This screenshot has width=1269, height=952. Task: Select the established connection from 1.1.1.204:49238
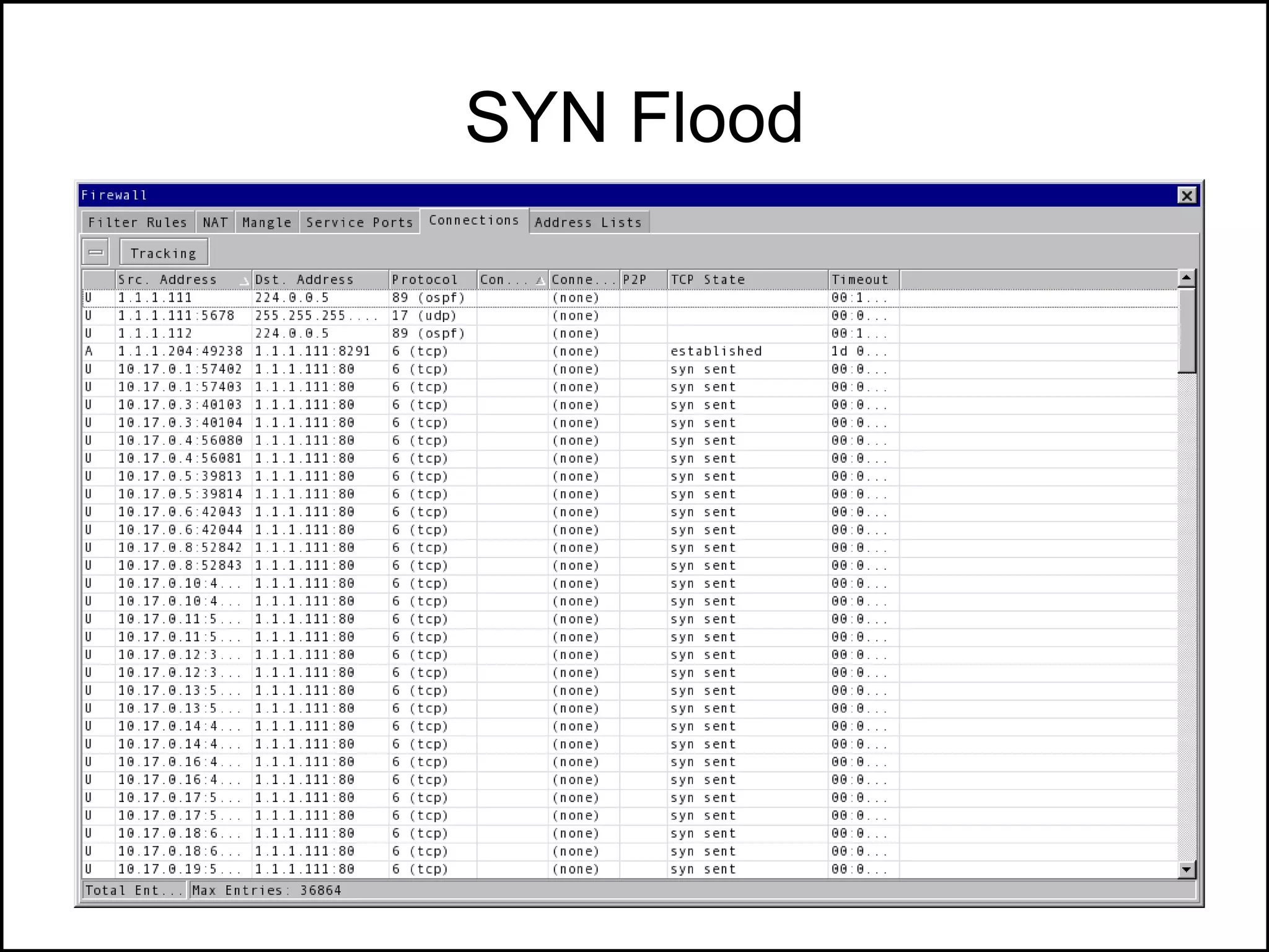click(x=630, y=351)
